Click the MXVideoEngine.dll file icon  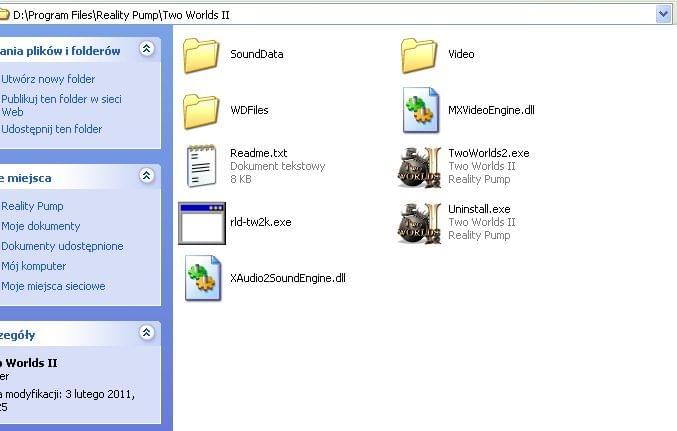[x=421, y=110]
